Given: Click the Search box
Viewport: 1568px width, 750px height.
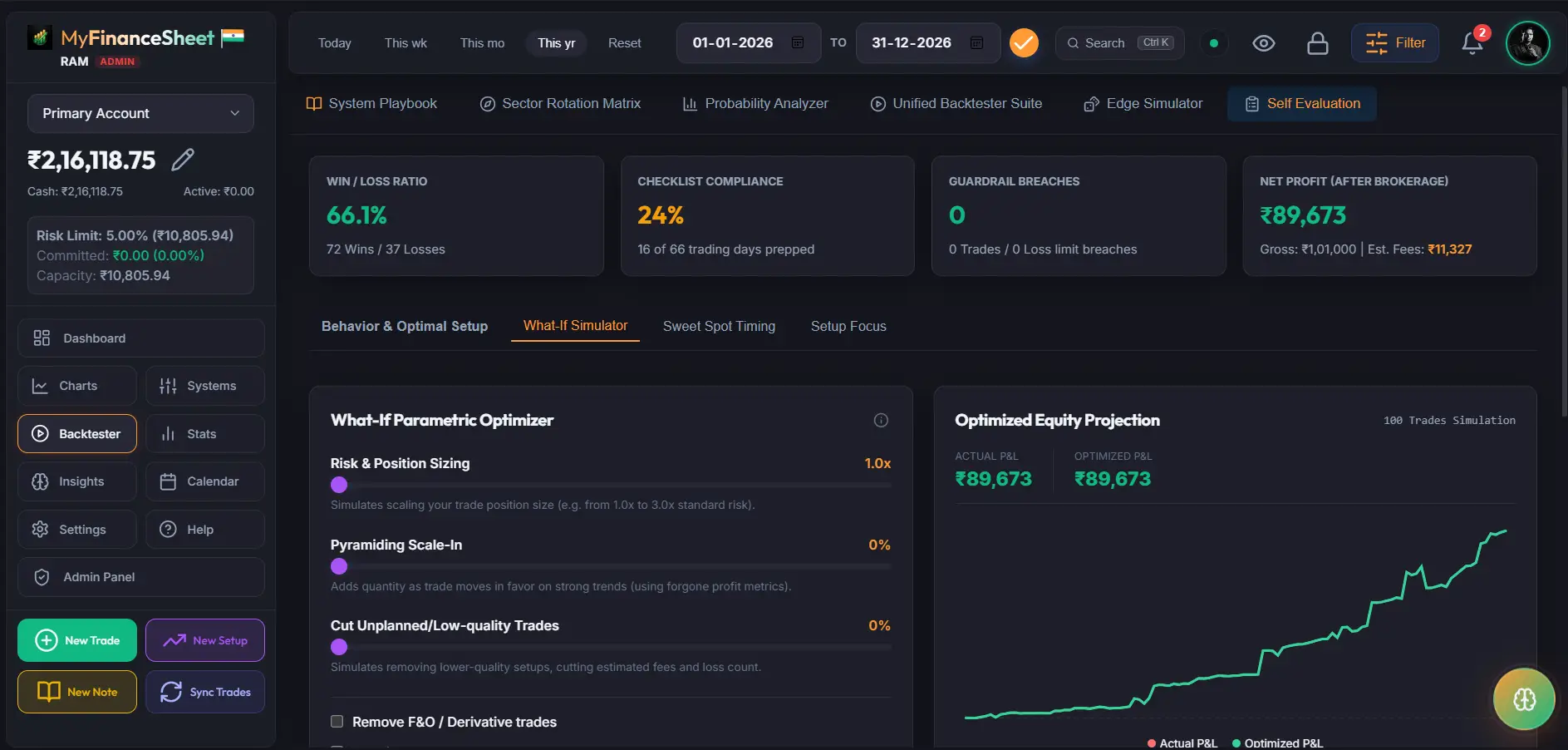Looking at the screenshot, I should click(x=1119, y=43).
